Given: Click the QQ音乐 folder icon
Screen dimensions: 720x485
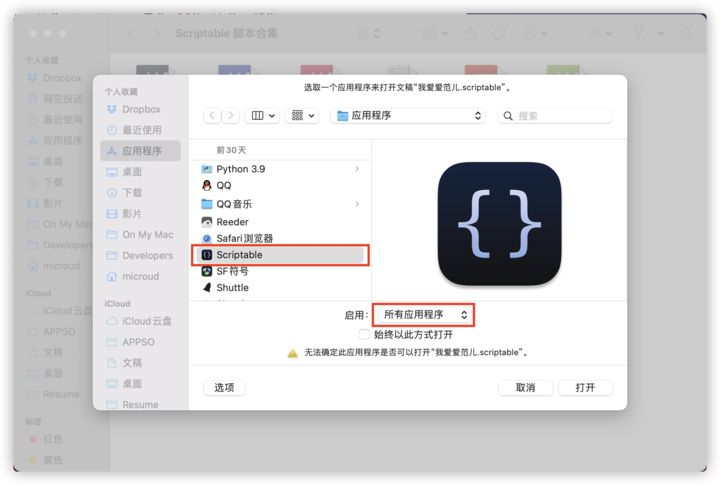Looking at the screenshot, I should 207,204.
